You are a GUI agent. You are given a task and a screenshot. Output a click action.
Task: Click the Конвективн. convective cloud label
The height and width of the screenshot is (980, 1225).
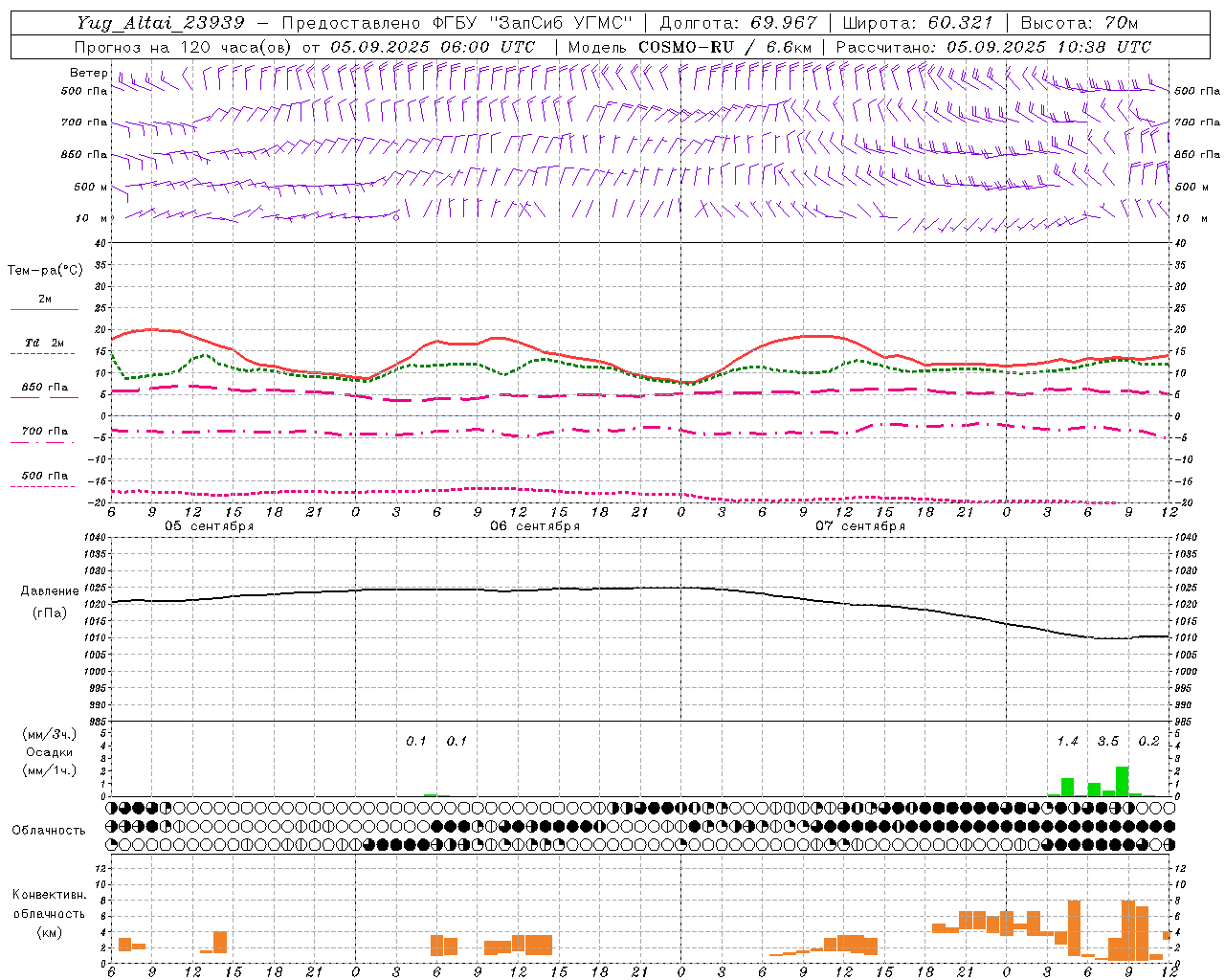49,895
